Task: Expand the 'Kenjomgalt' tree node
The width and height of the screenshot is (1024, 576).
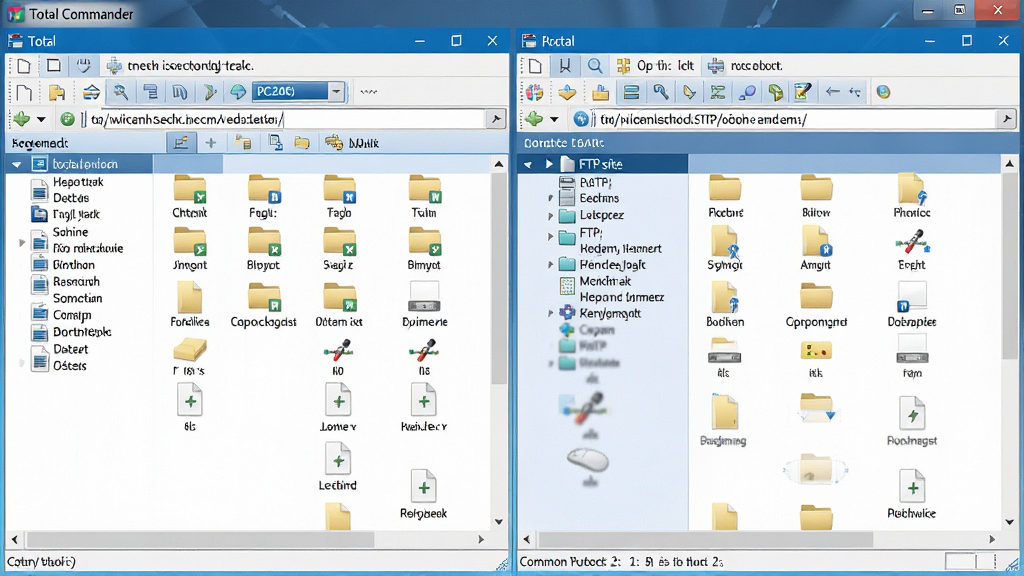Action: point(551,313)
